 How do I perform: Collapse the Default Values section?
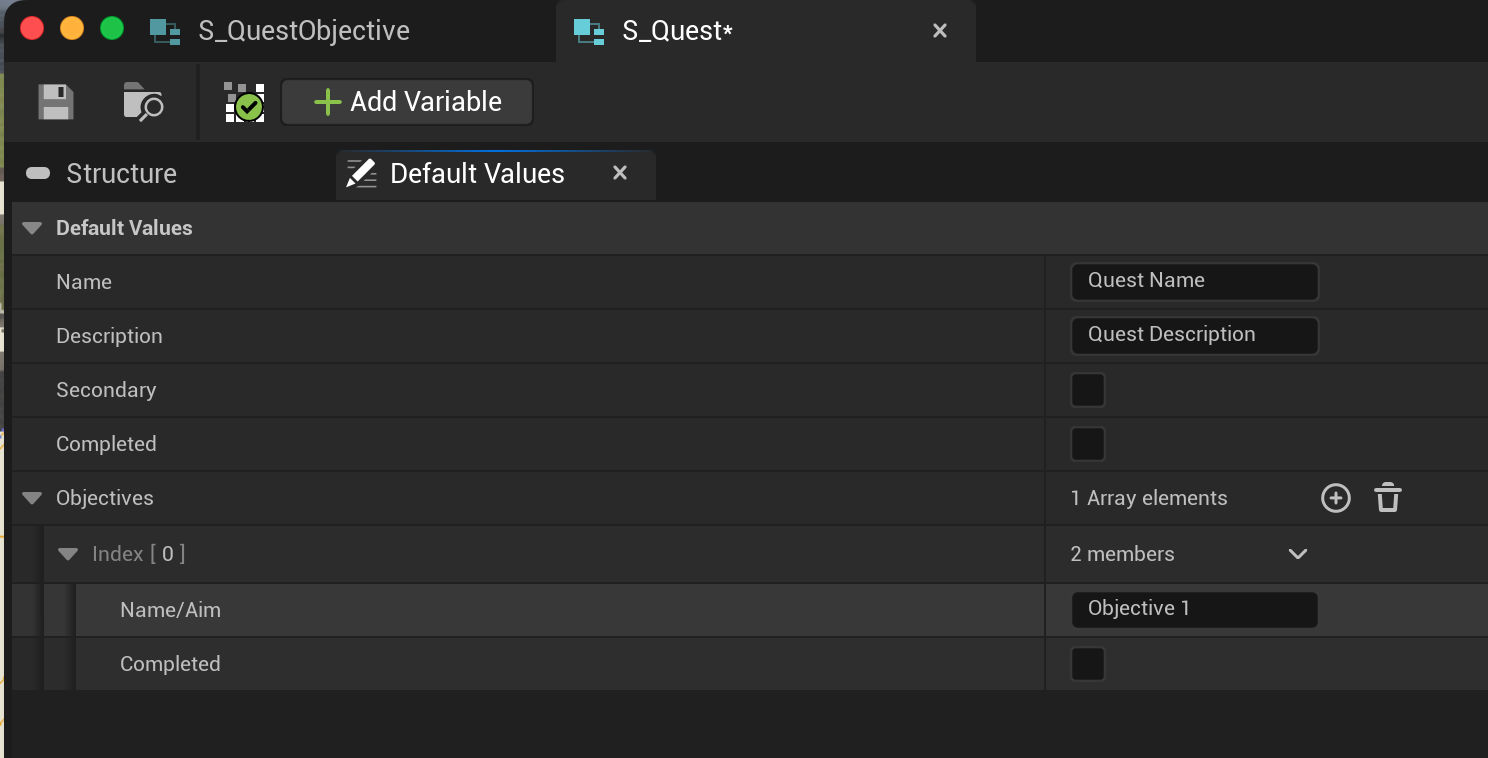(32, 228)
